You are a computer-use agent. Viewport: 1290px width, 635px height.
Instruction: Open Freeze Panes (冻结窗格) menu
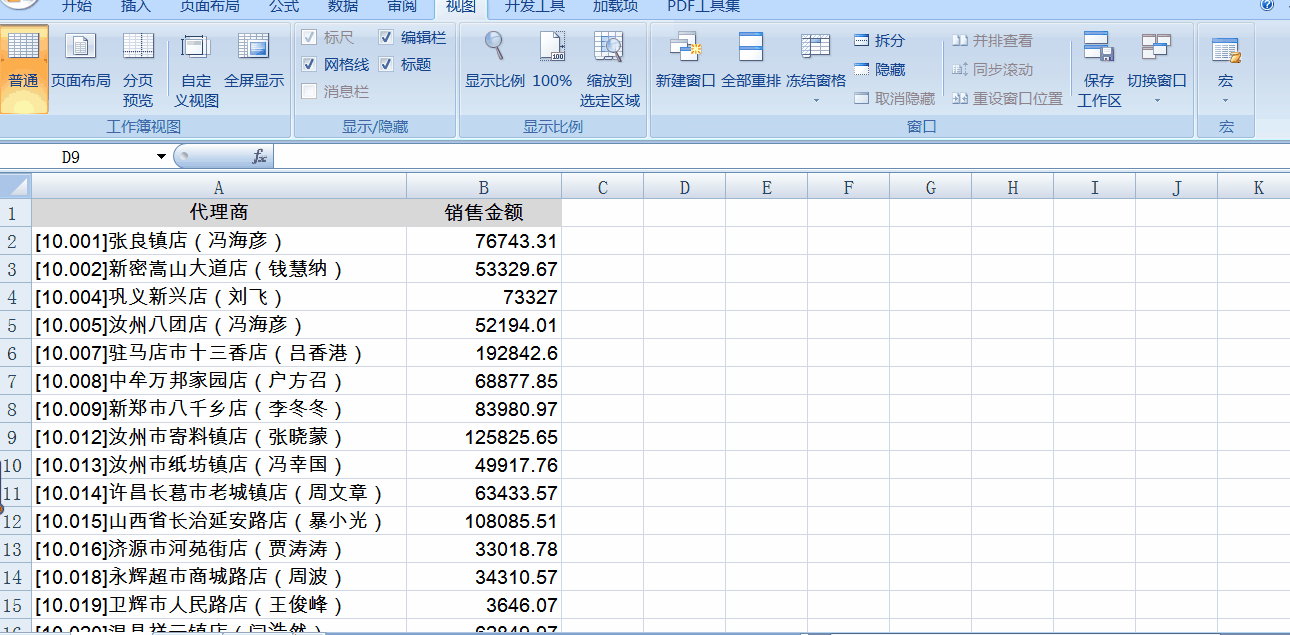[816, 68]
